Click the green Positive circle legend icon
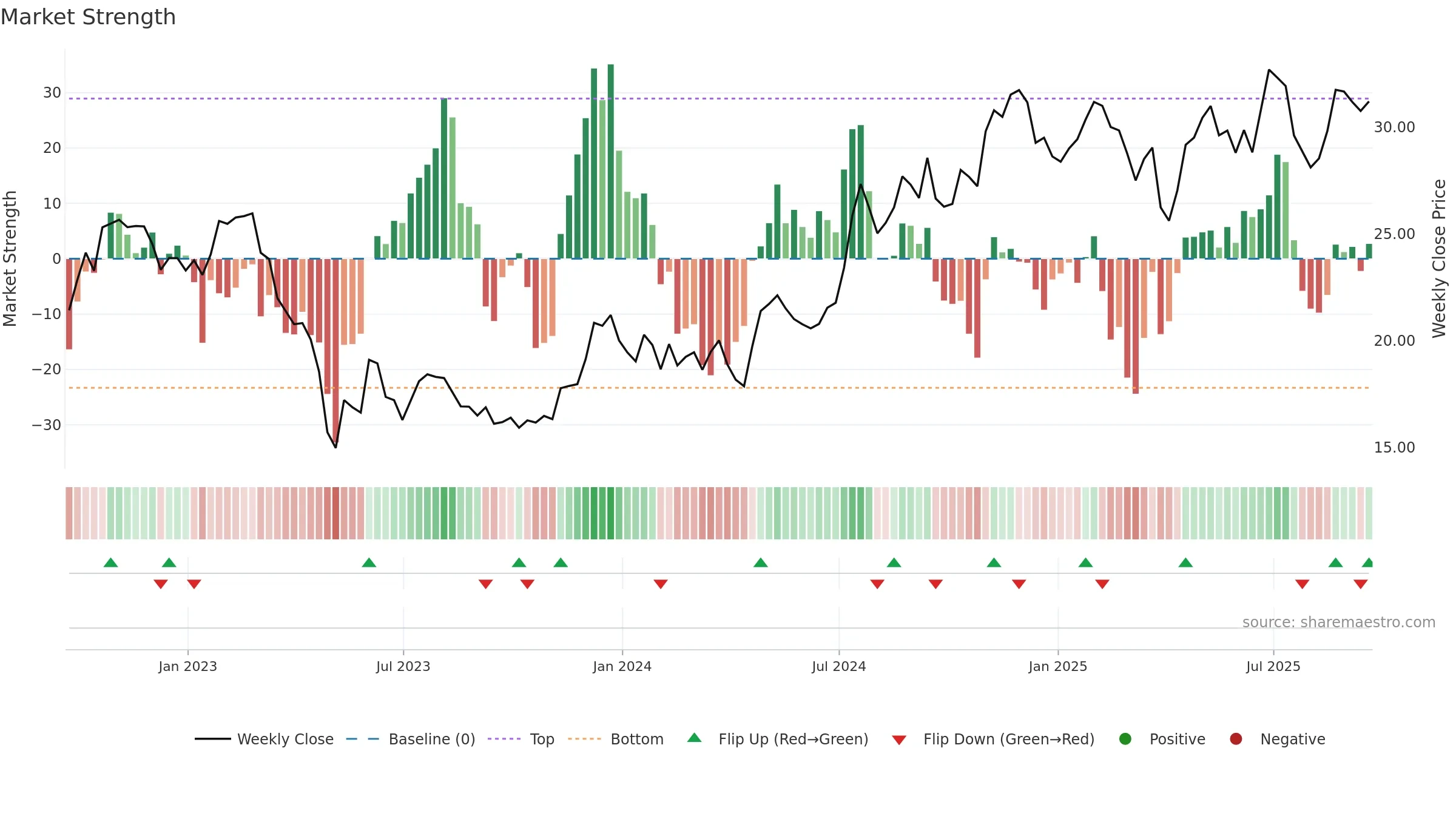The image size is (1456, 819). [x=1125, y=739]
